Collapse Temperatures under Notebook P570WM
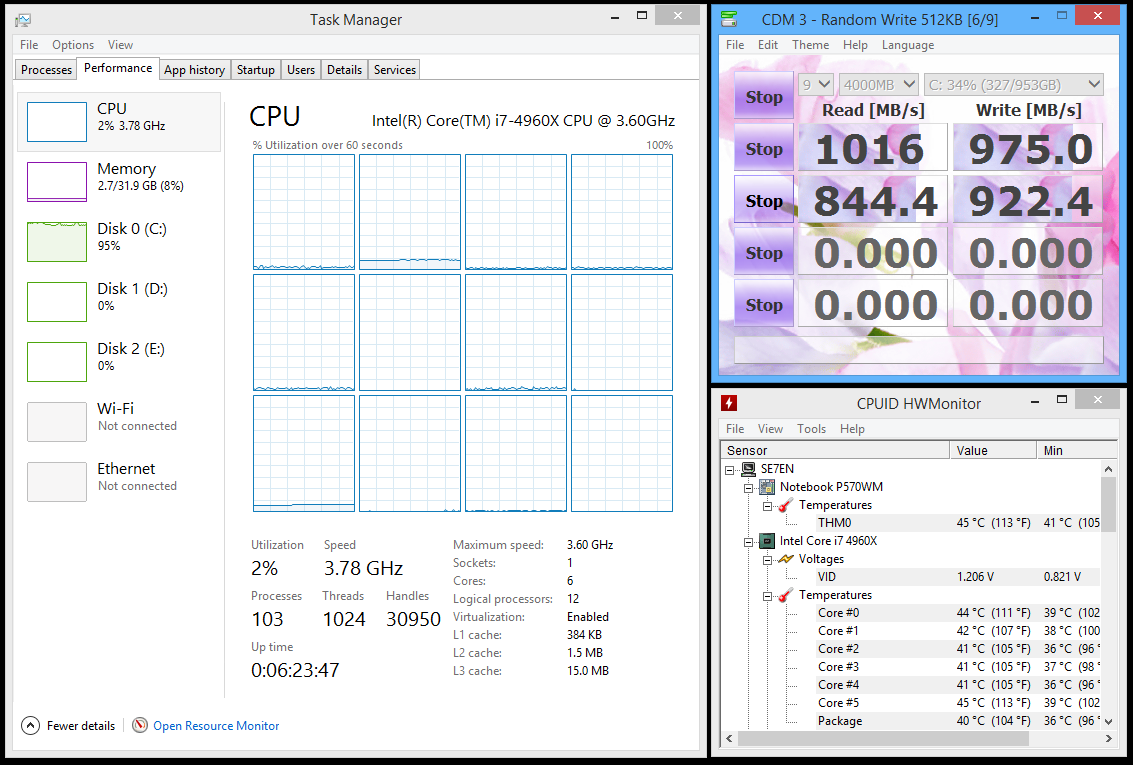The width and height of the screenshot is (1133, 765). tap(767, 506)
